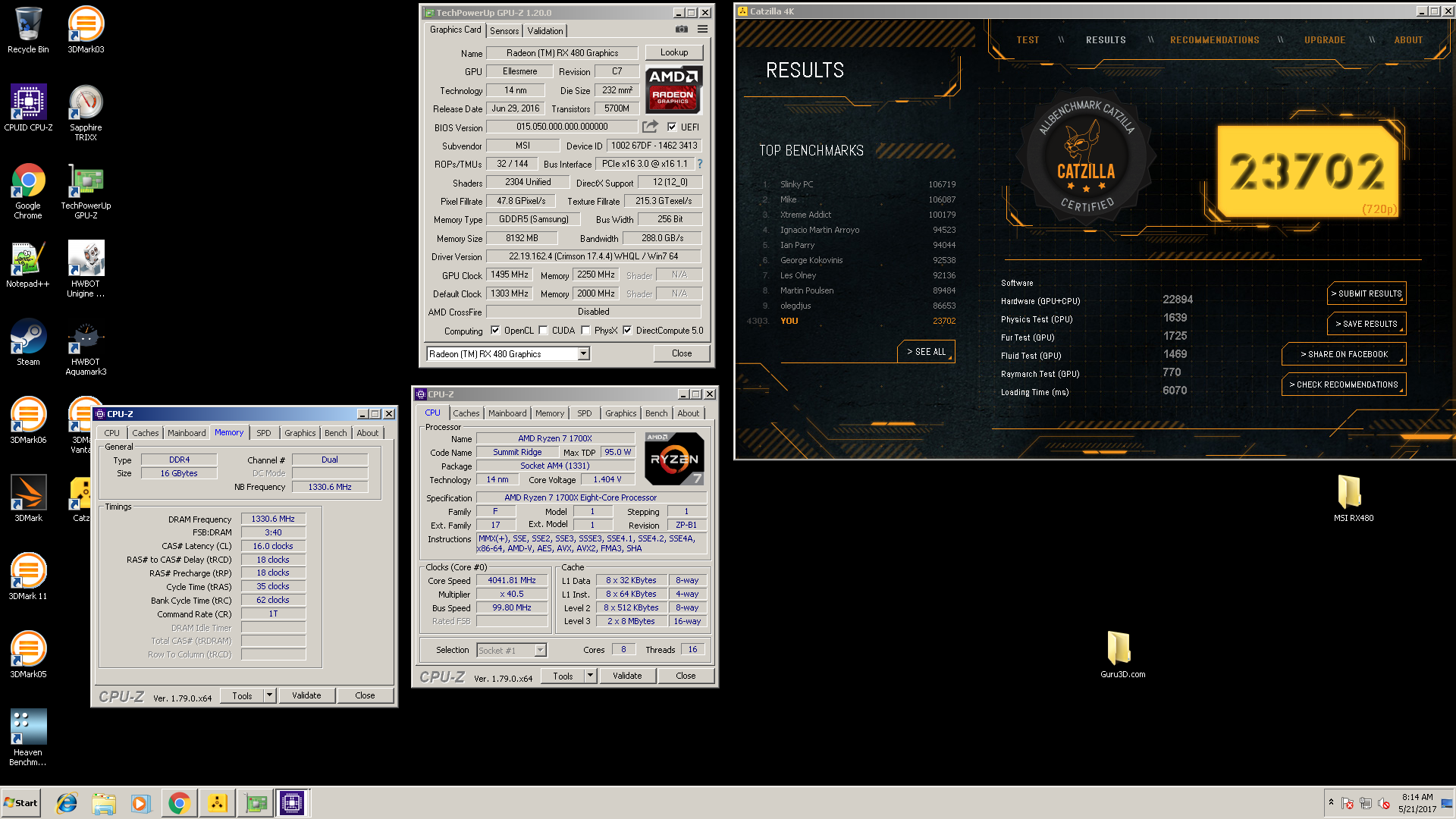This screenshot has width=1456, height=819.
Task: Open the TechPowerUp GPU-Z desktop shortcut
Action: [x=86, y=191]
